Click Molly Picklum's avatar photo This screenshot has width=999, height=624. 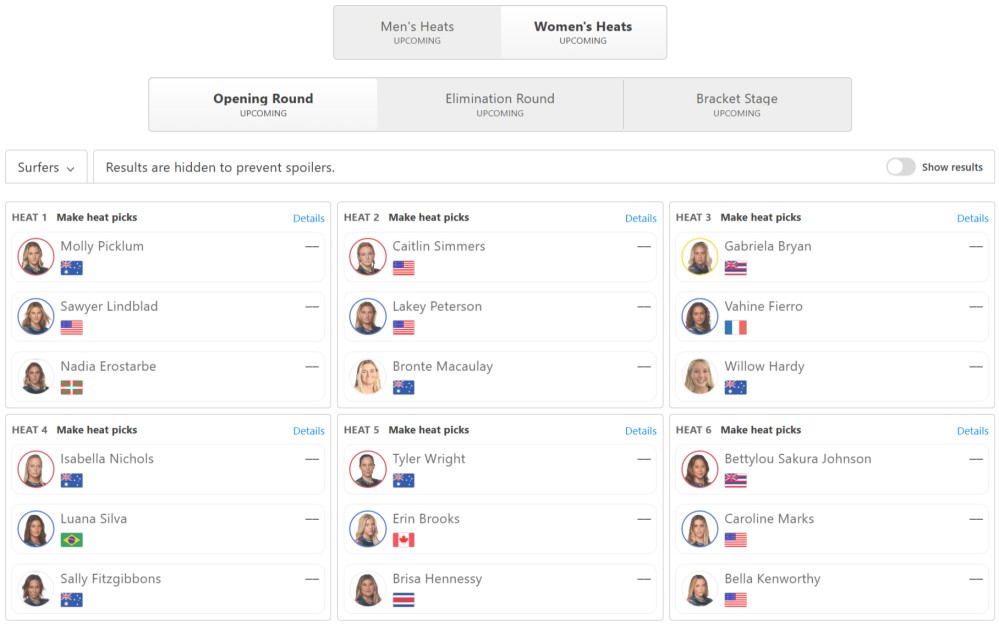(36, 256)
